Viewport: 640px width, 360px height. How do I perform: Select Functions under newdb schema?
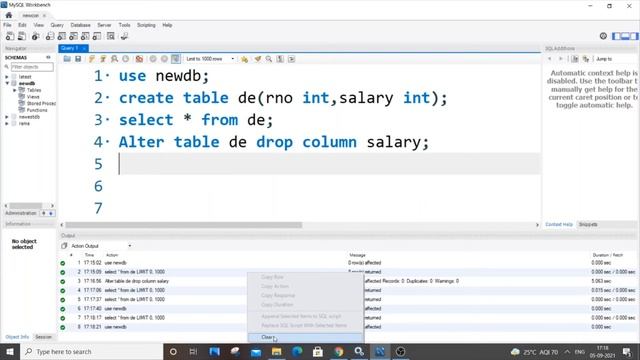pos(37,110)
